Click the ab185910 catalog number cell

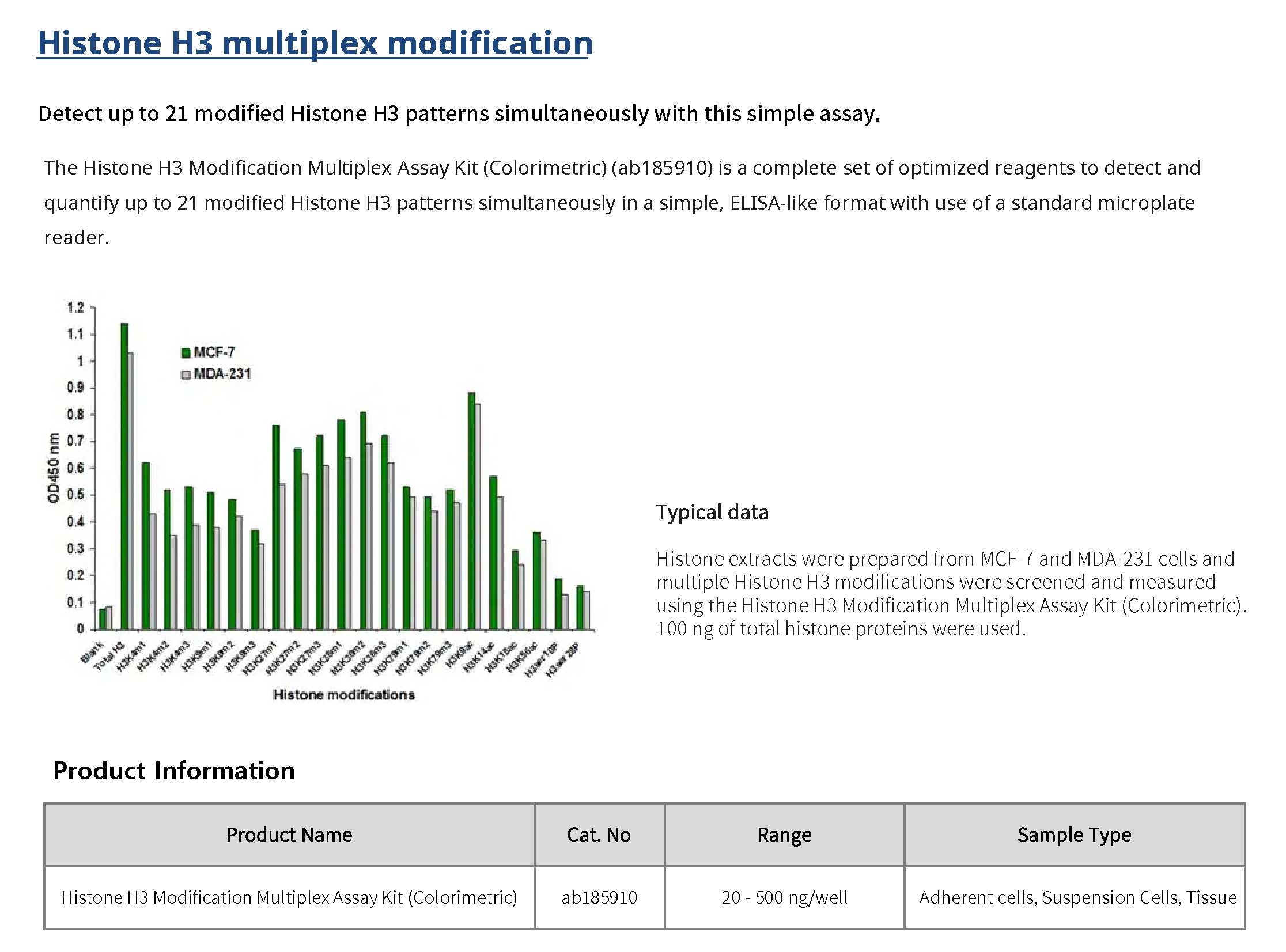coord(599,897)
